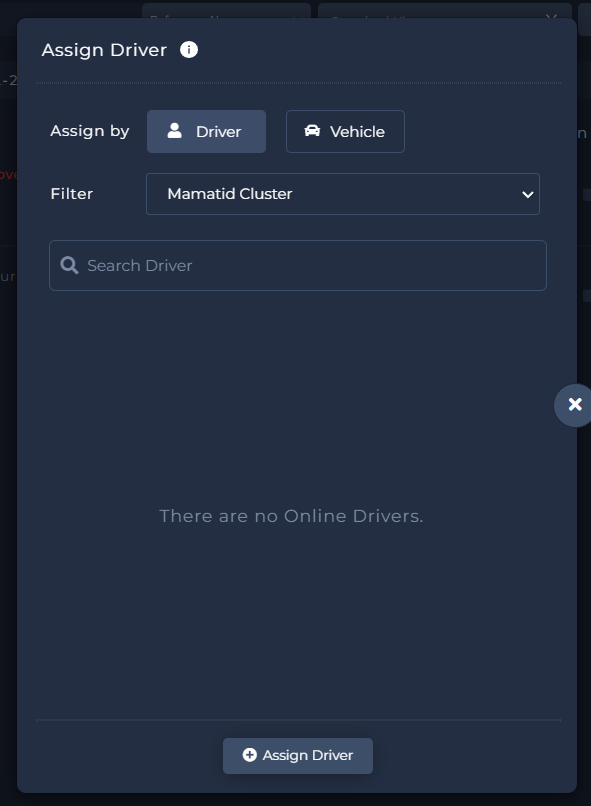Click the empty driver list area
Screen dimensions: 591x806
[298, 506]
